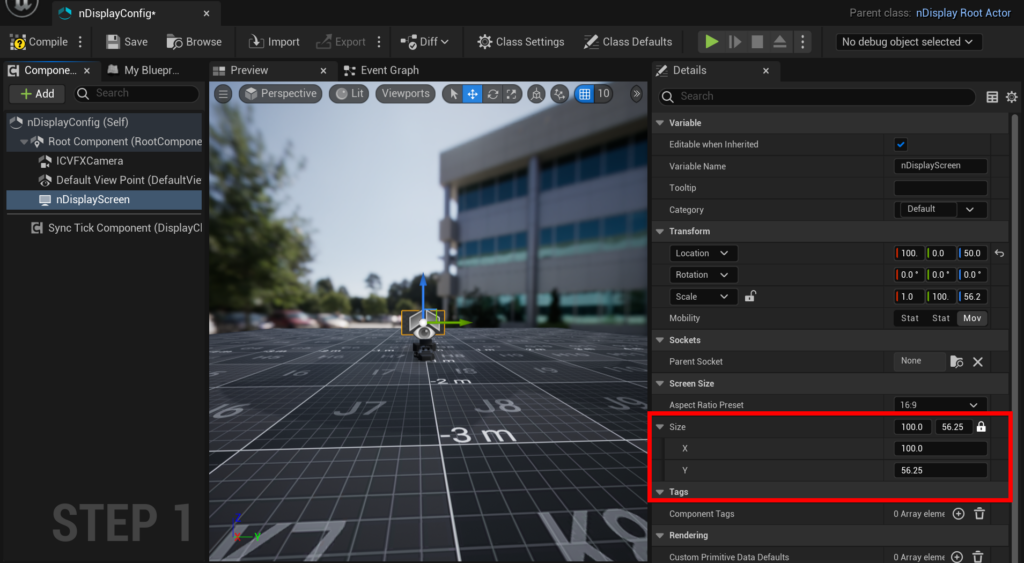1024x563 pixels.
Task: Add a Component Tags array element
Action: point(958,514)
